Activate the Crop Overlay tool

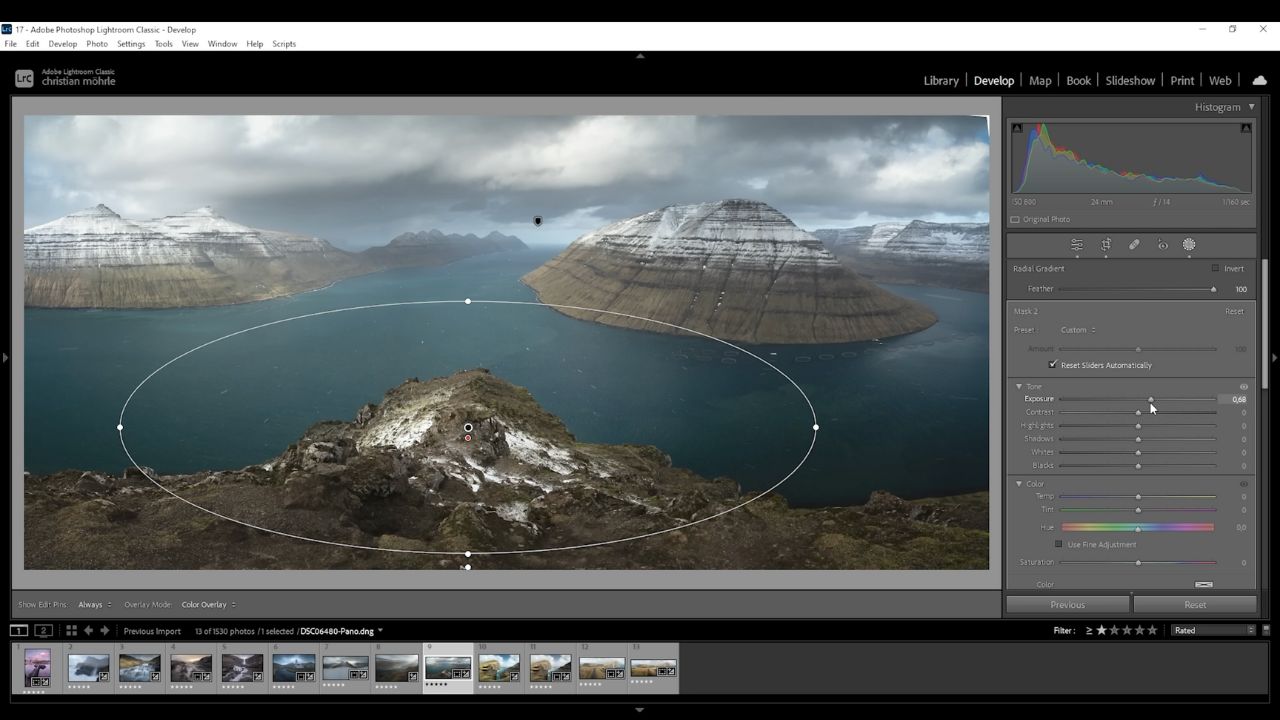1106,245
